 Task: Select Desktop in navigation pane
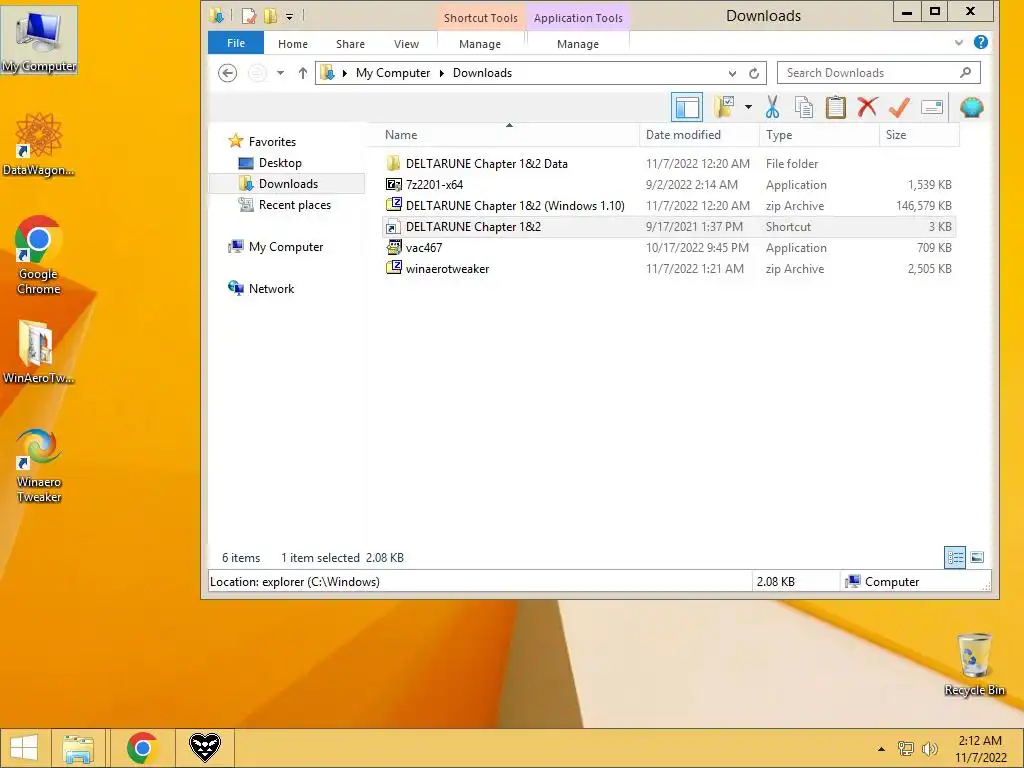click(x=280, y=163)
